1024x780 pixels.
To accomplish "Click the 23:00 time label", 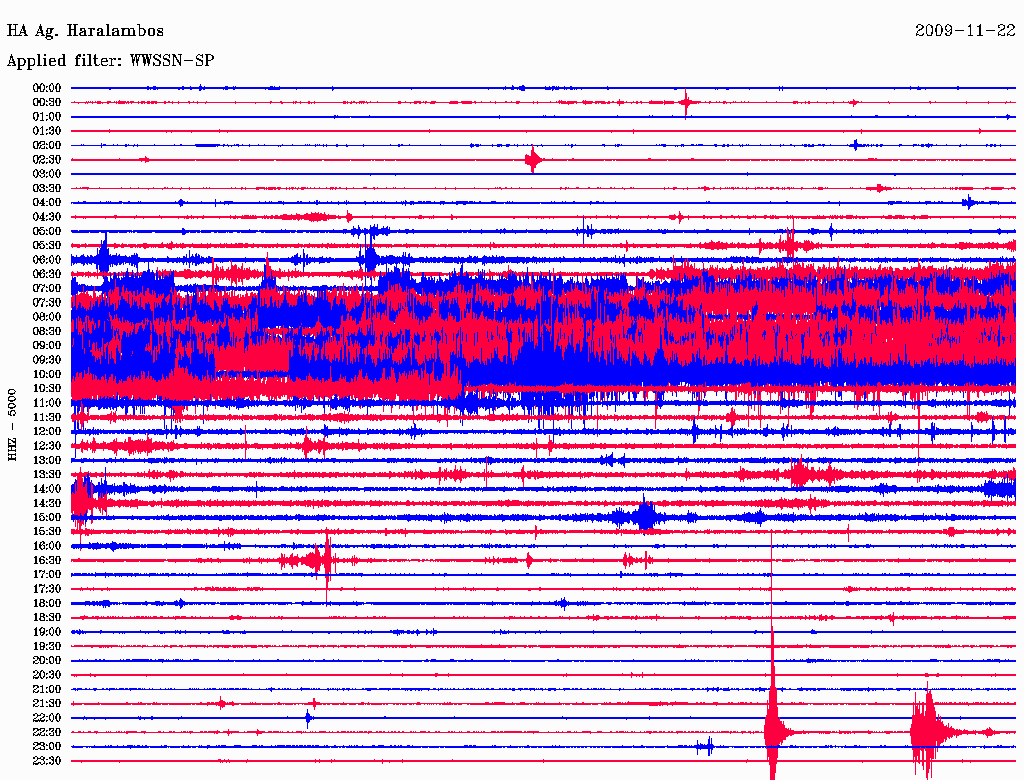I will pyautogui.click(x=47, y=747).
